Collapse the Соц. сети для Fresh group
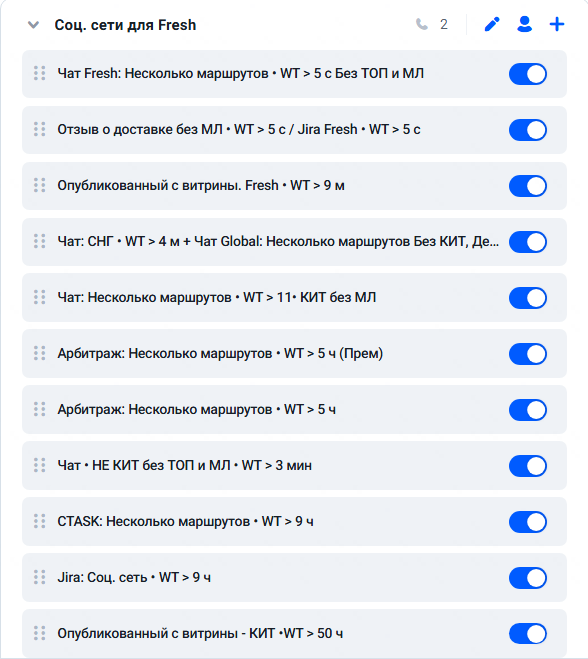Viewport: 588px width, 659px height. click(34, 25)
